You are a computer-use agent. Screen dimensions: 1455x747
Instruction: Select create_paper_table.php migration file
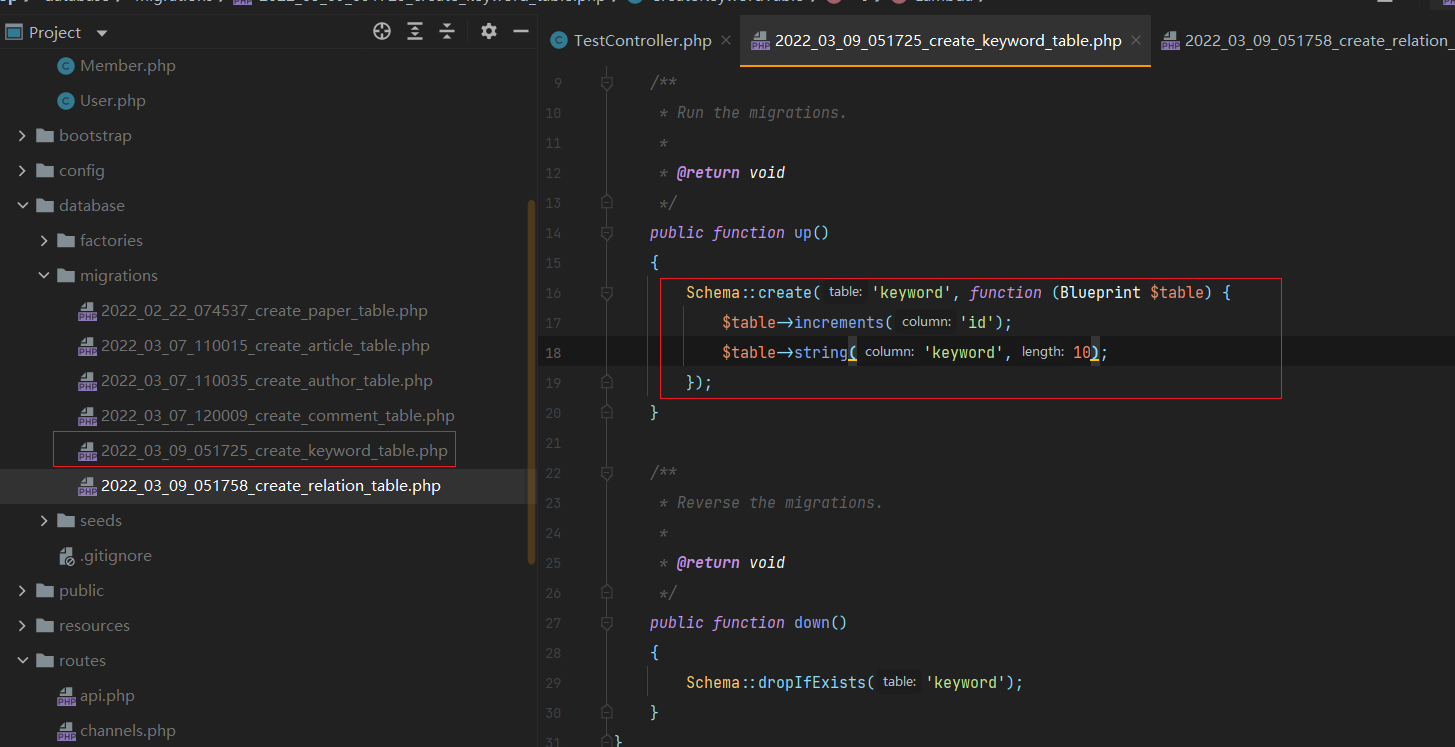pyautogui.click(x=264, y=311)
